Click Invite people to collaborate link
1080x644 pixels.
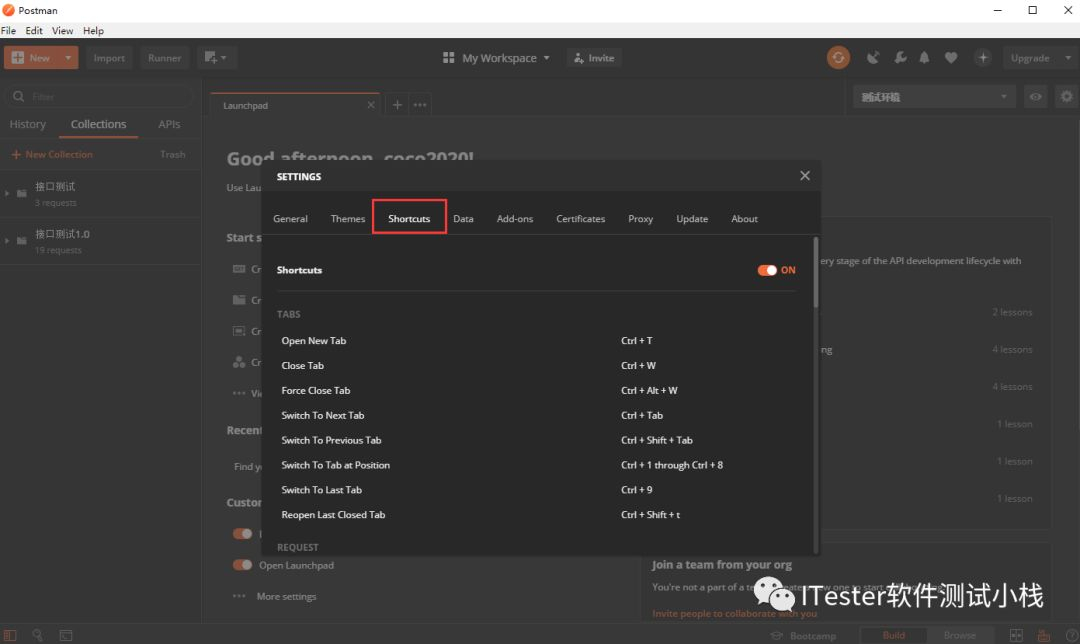coord(734,613)
